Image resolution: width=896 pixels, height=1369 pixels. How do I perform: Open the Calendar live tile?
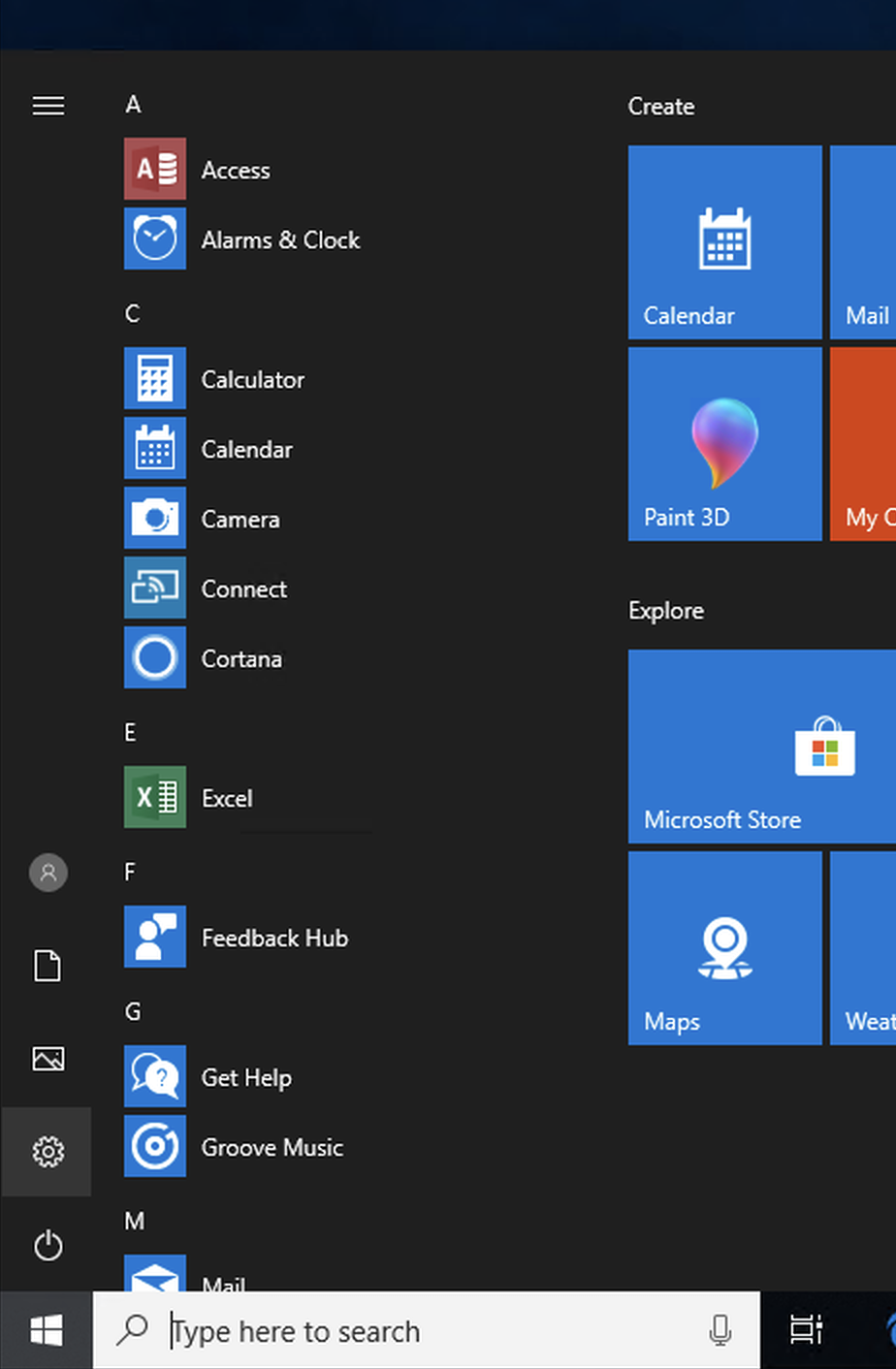coord(725,242)
